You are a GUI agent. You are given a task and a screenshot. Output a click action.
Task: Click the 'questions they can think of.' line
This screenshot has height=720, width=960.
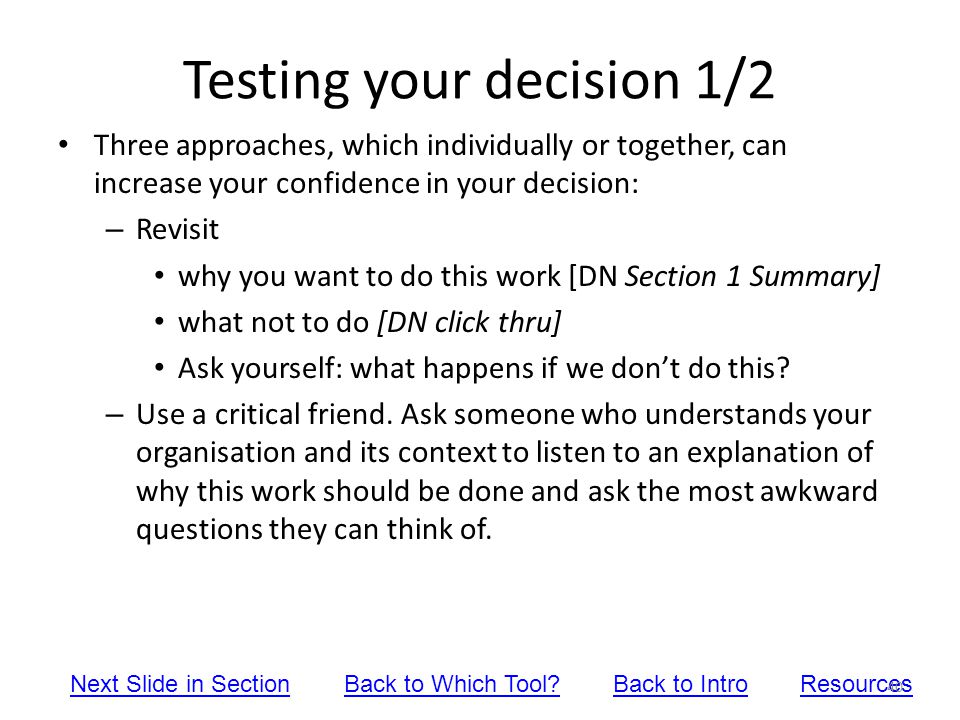click(x=313, y=530)
